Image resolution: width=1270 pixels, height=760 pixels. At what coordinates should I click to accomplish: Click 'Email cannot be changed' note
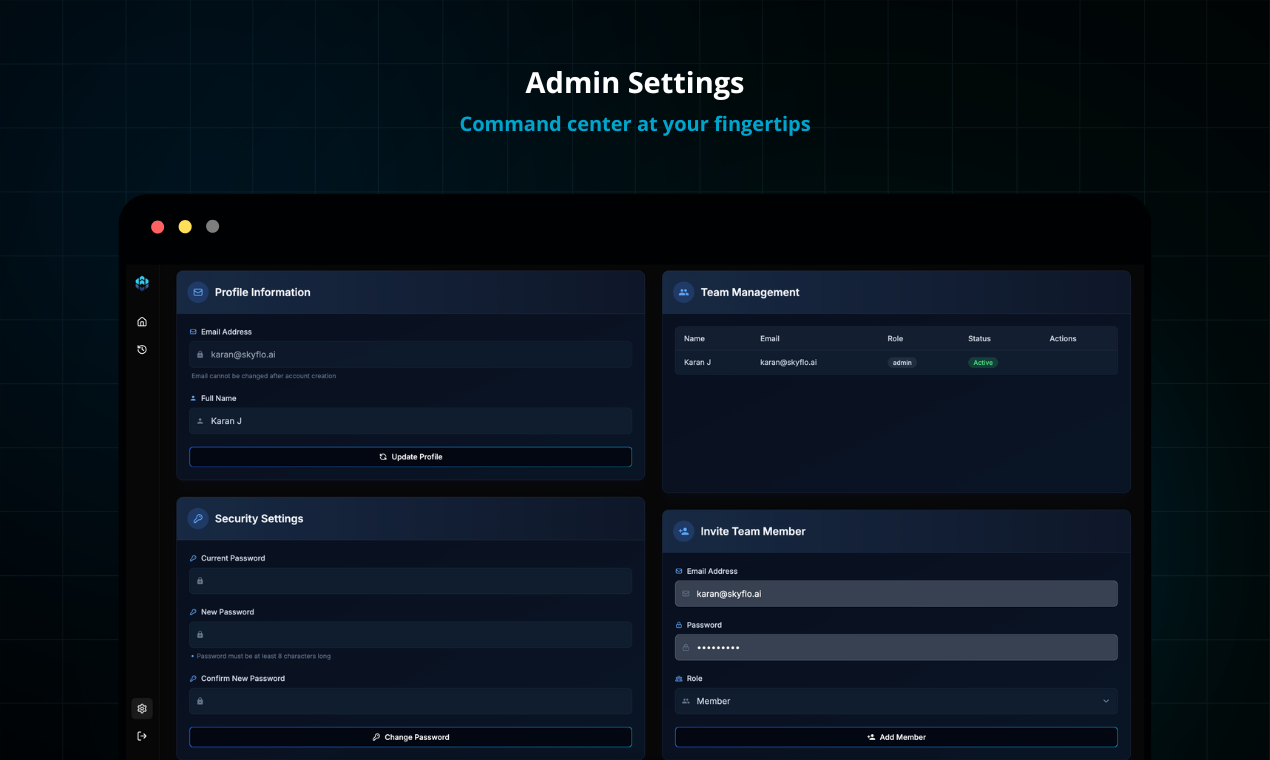(264, 376)
